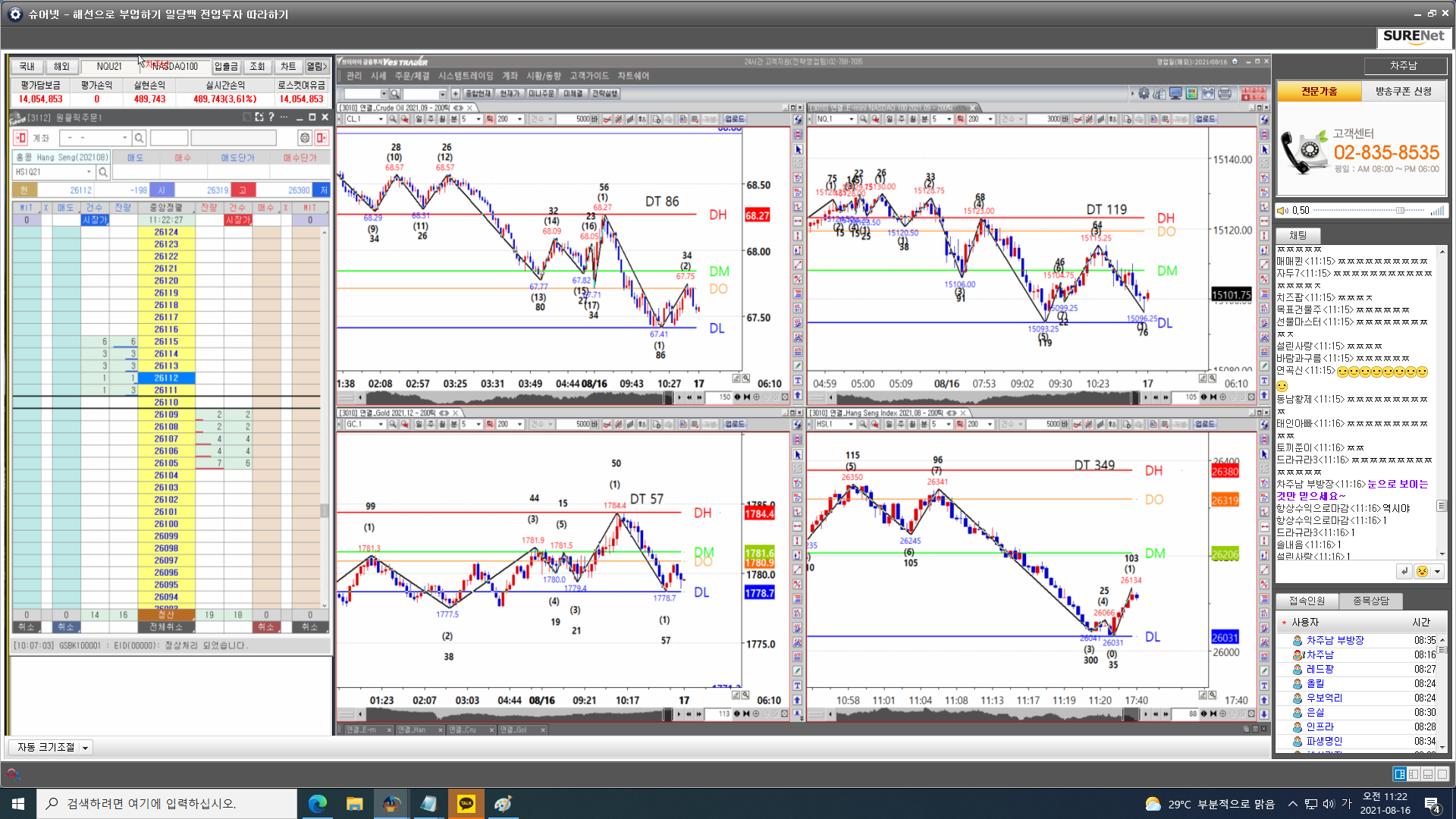The height and width of the screenshot is (819, 1456).
Task: Switch to the 방송쿠폰 신청 tab
Action: (1403, 91)
